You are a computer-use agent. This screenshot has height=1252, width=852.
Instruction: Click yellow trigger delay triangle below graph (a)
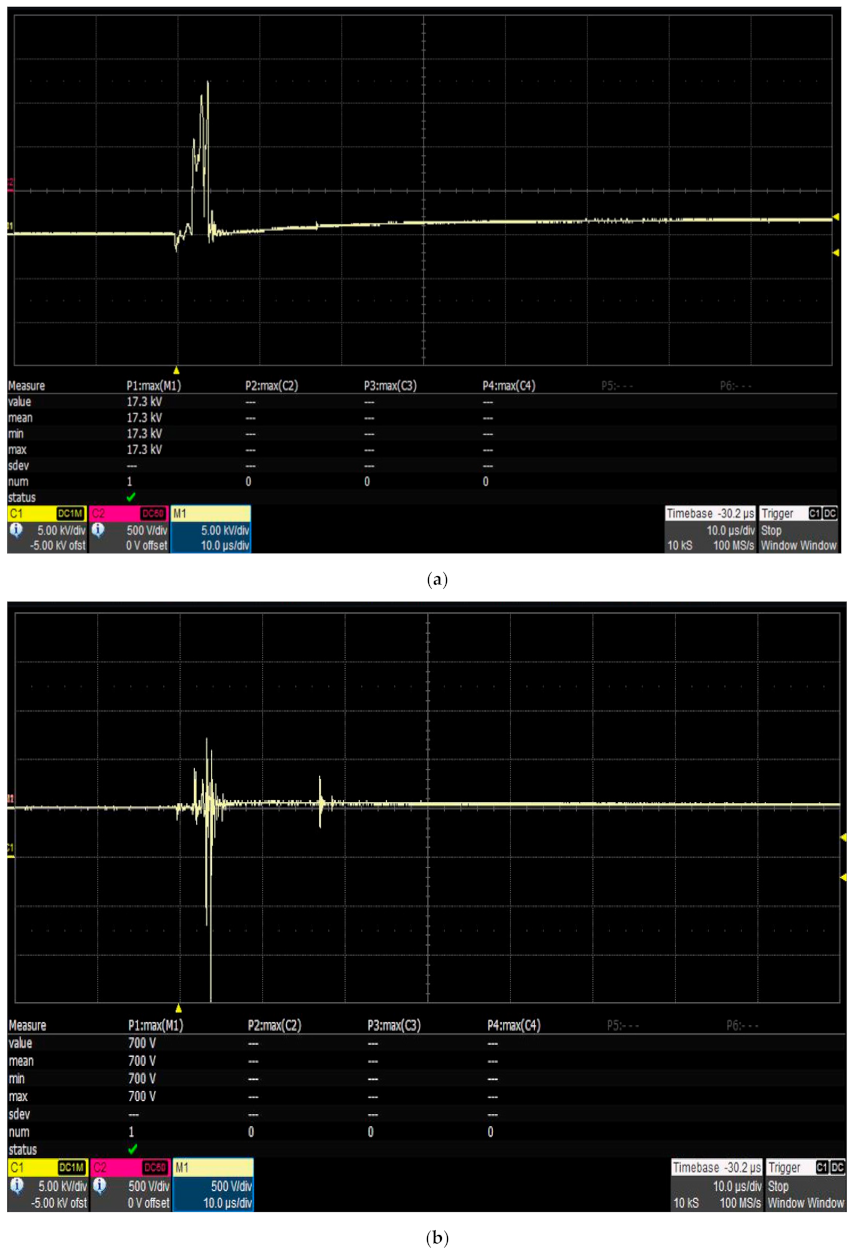(177, 369)
